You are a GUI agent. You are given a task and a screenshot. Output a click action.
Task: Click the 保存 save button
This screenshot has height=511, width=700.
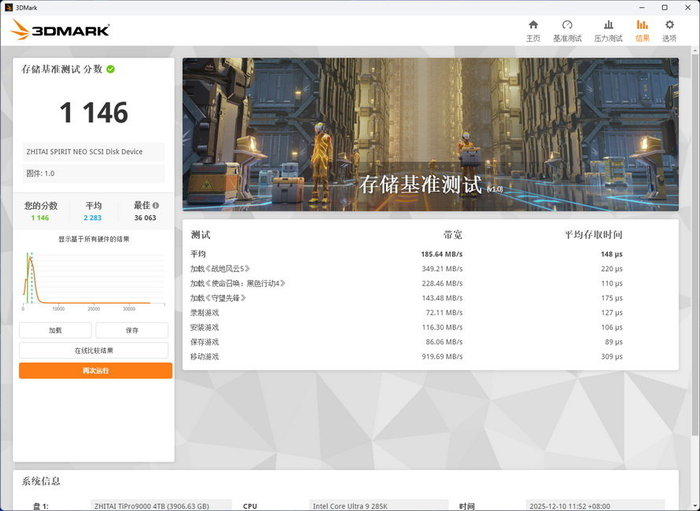[132, 330]
